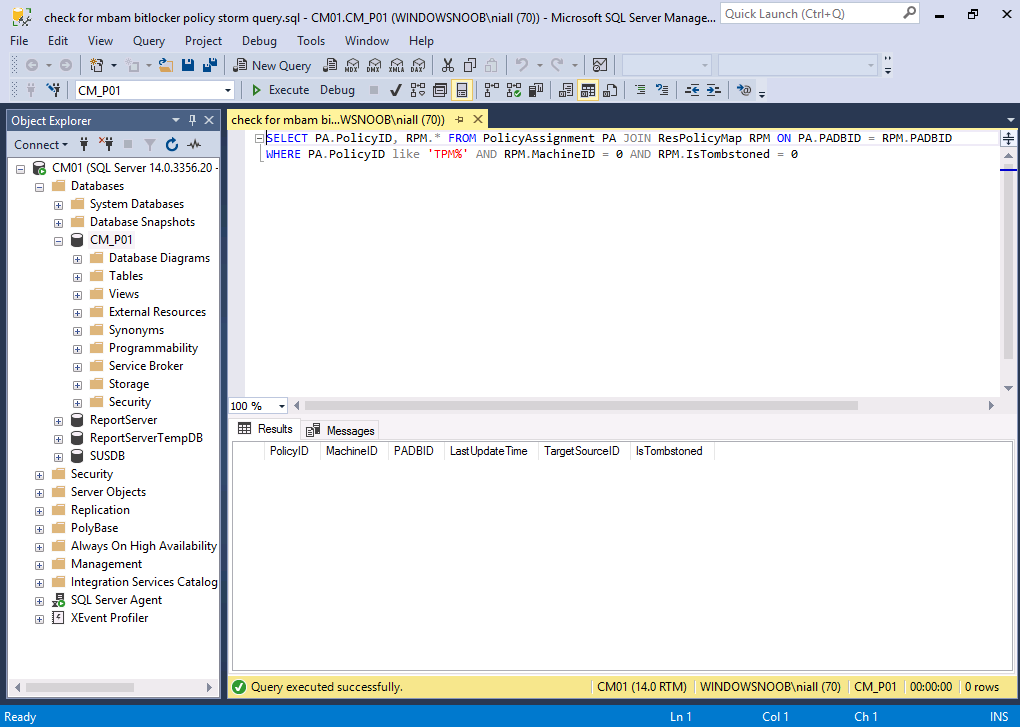The width and height of the screenshot is (1020, 727).
Task: Click the Copy icon in the toolbar
Action: tap(470, 65)
